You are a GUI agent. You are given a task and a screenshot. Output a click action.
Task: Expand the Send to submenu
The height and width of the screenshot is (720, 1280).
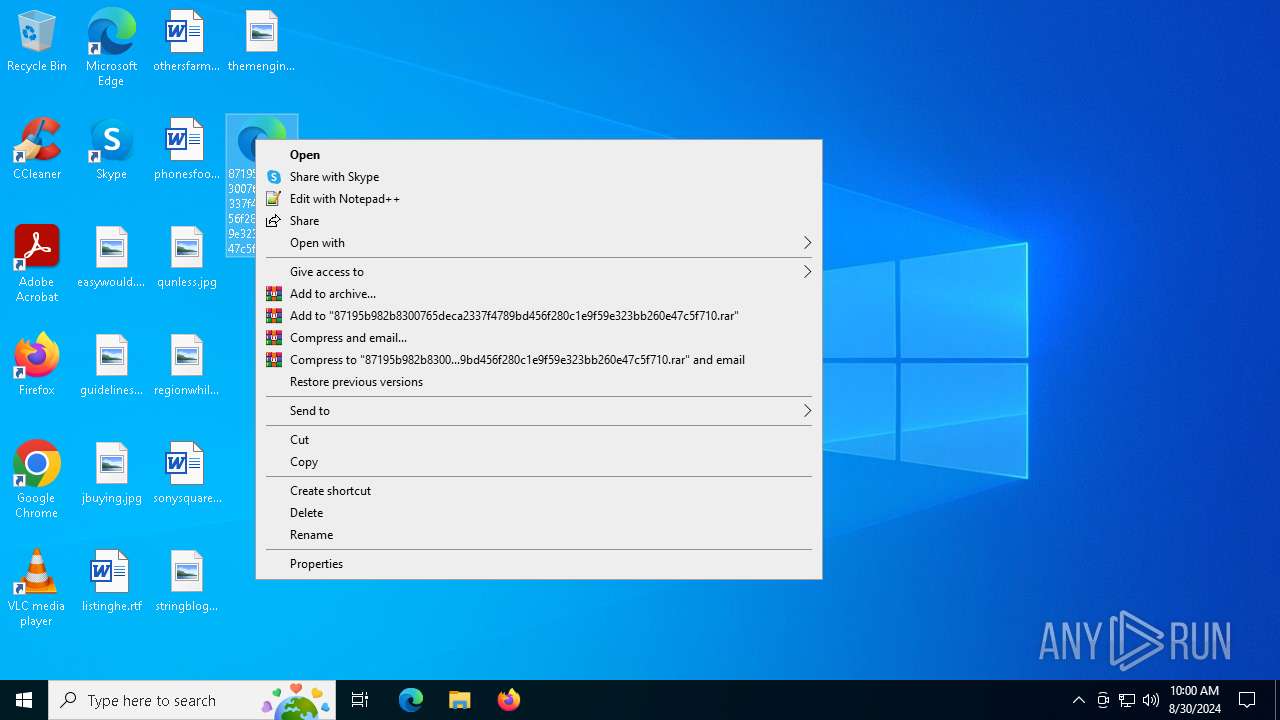pyautogui.click(x=539, y=411)
